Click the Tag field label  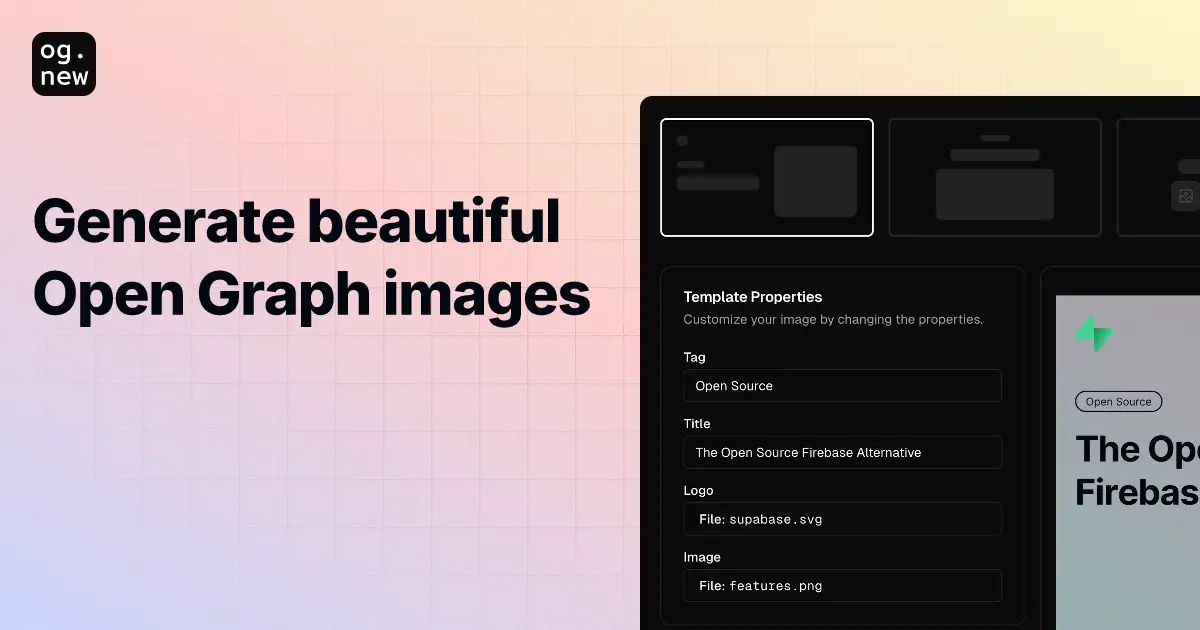693,357
